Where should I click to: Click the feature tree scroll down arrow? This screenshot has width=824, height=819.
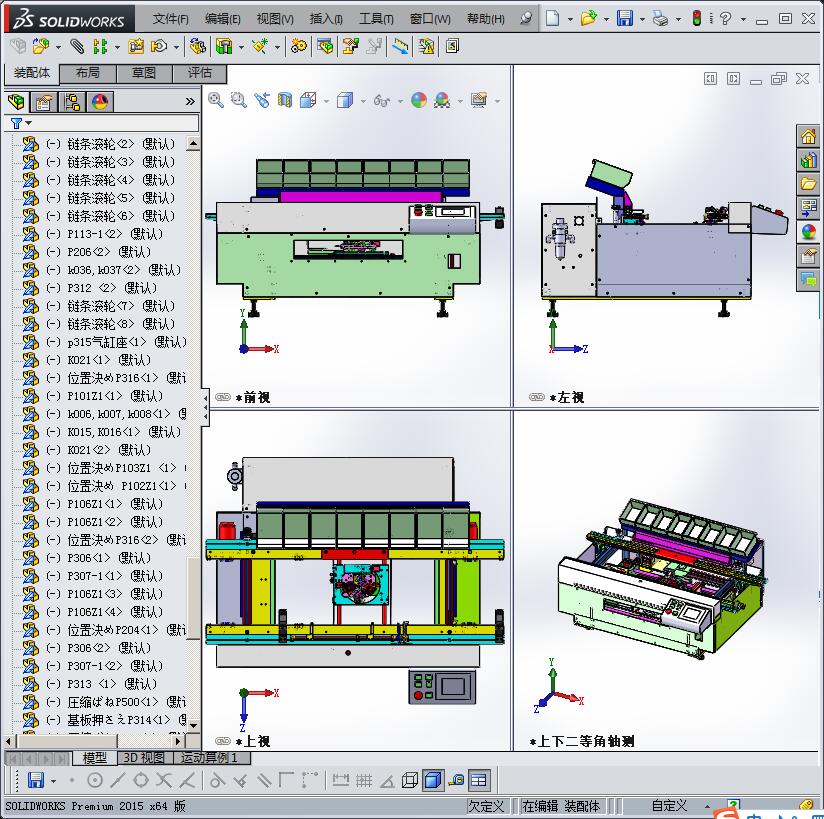click(193, 725)
